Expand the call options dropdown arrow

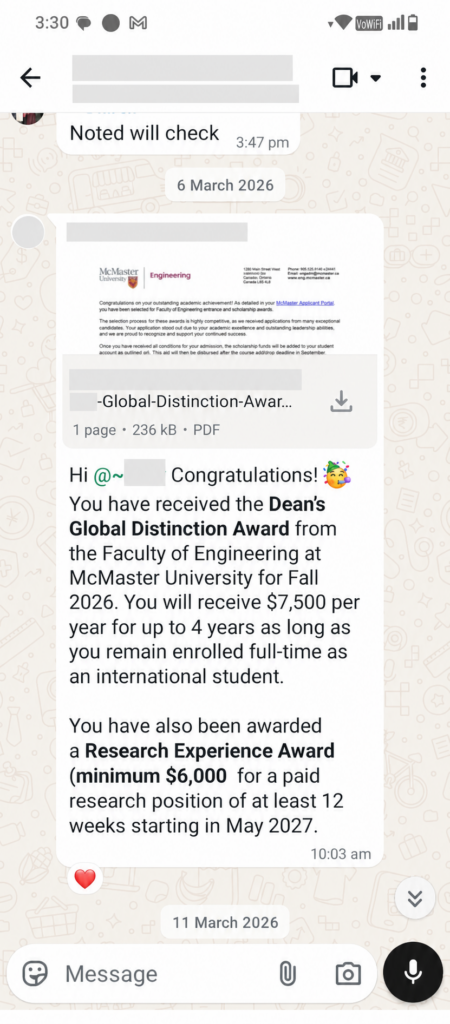pyautogui.click(x=376, y=78)
